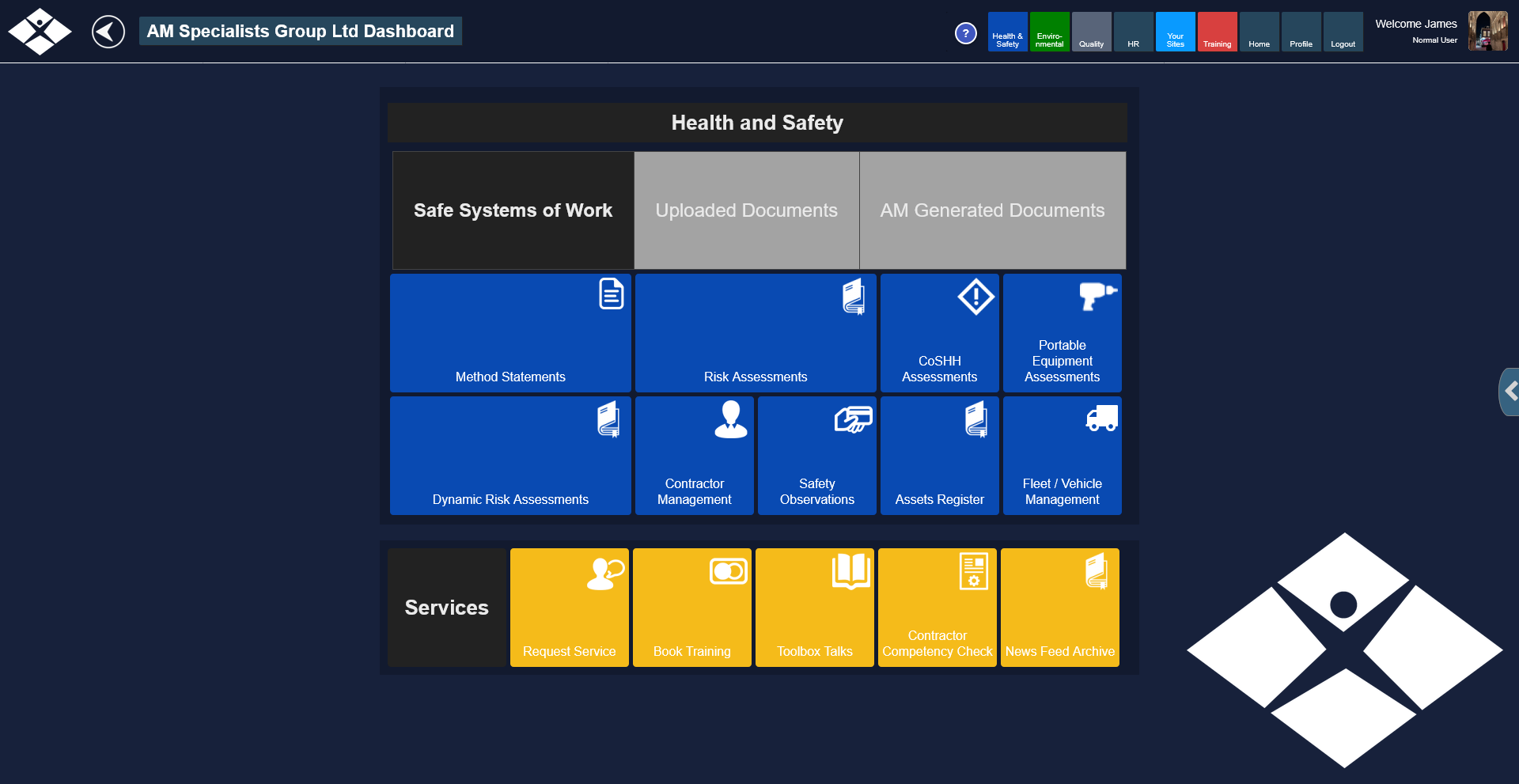1519x784 pixels.
Task: Click the Assets Register book icon
Action: (977, 419)
